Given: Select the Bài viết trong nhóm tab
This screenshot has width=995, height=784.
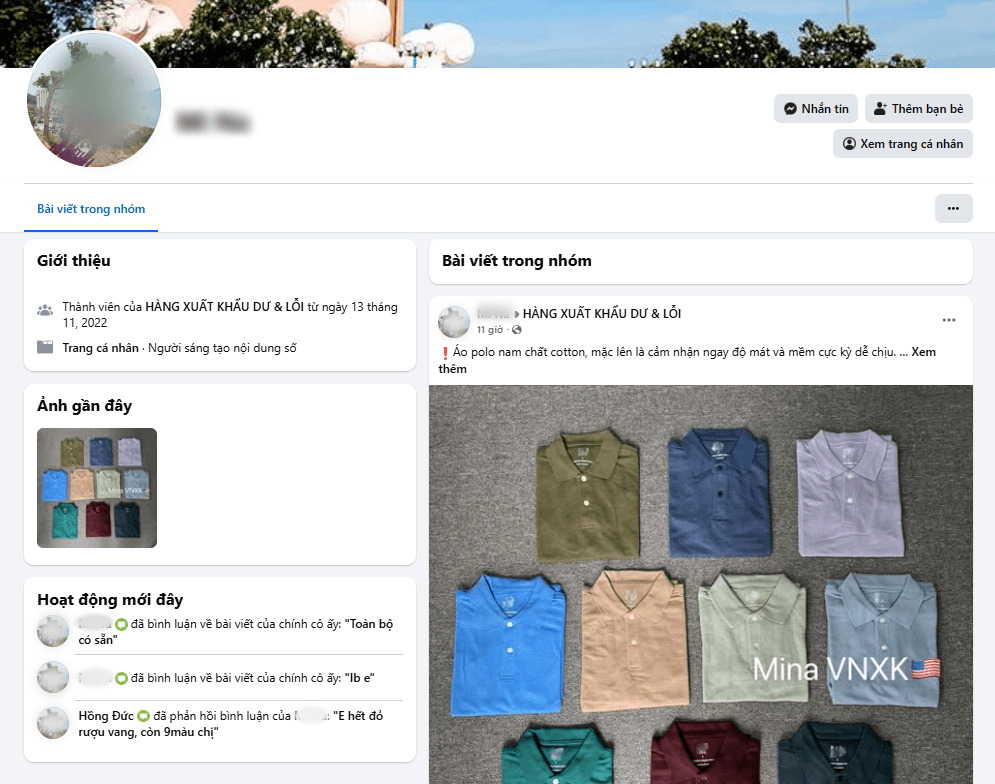Looking at the screenshot, I should pyautogui.click(x=91, y=209).
